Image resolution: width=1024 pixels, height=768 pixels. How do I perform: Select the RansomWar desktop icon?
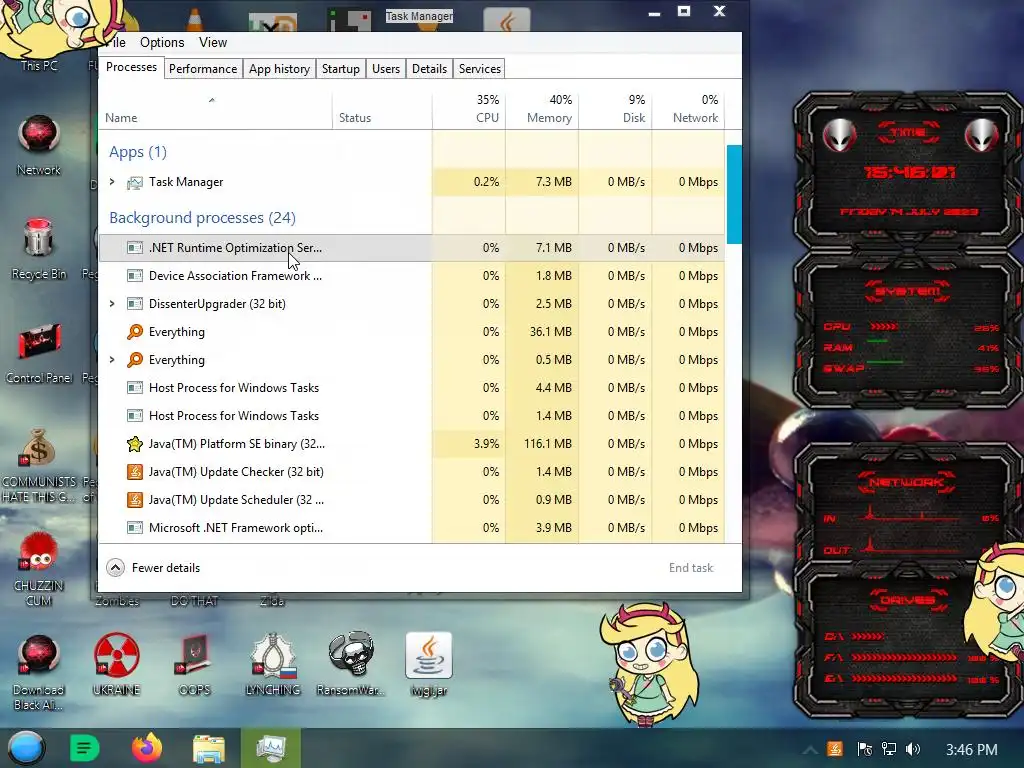click(x=351, y=664)
